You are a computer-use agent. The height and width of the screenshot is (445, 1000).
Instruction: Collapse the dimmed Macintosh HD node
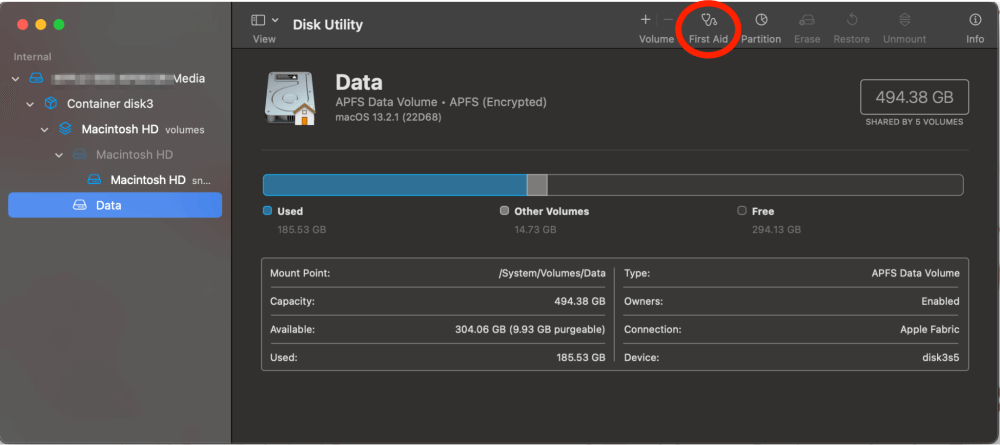pos(59,155)
